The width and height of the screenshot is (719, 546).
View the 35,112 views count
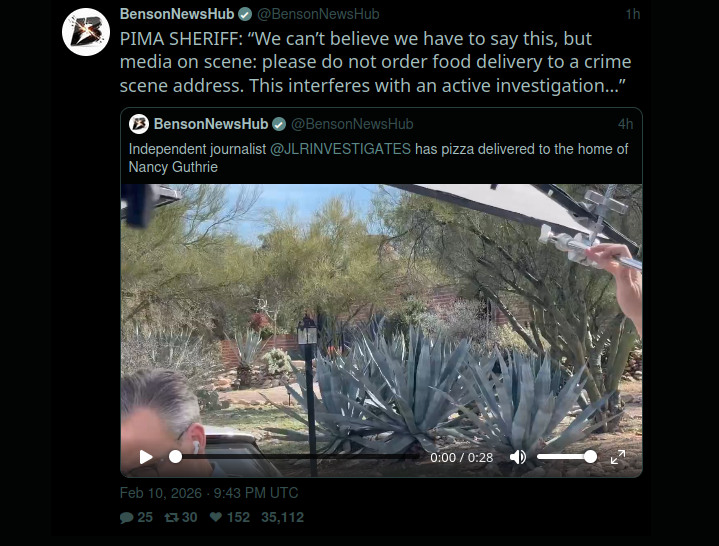pos(282,518)
